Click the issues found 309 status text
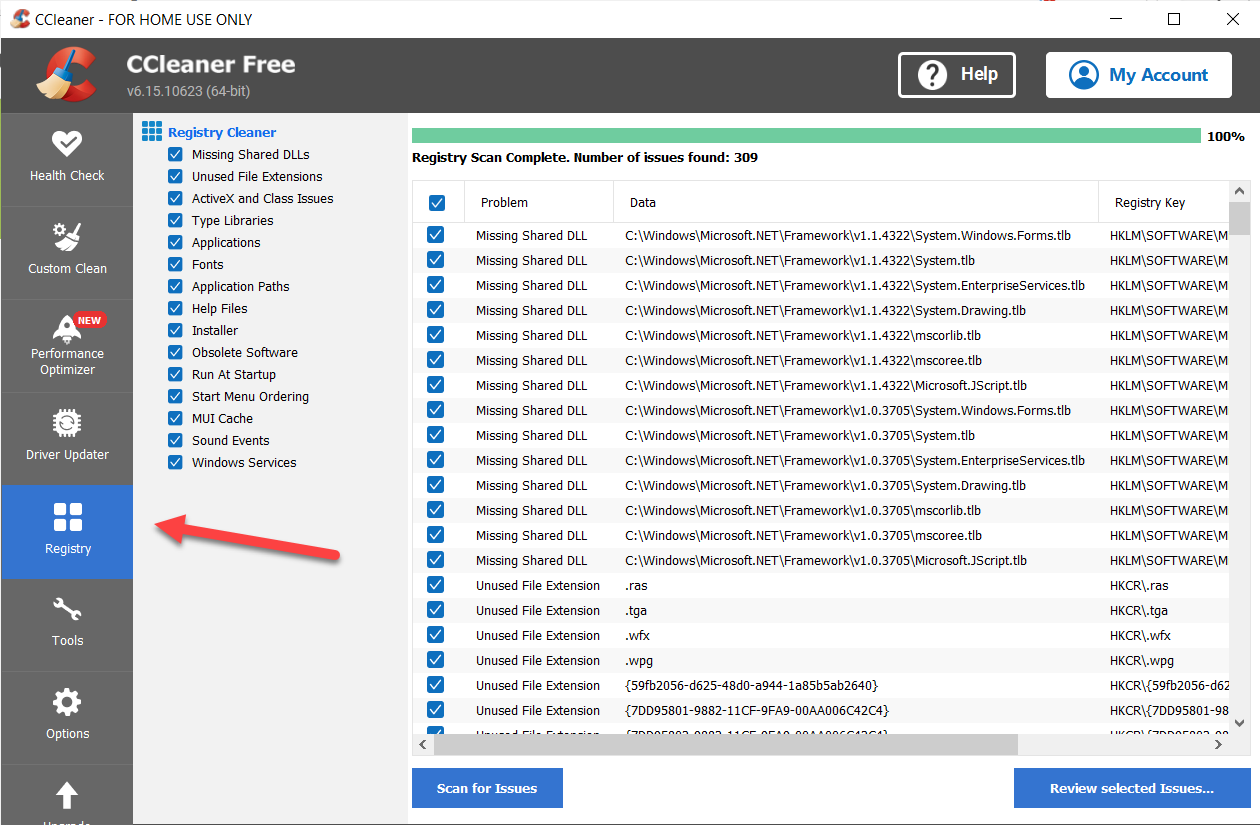 [585, 157]
